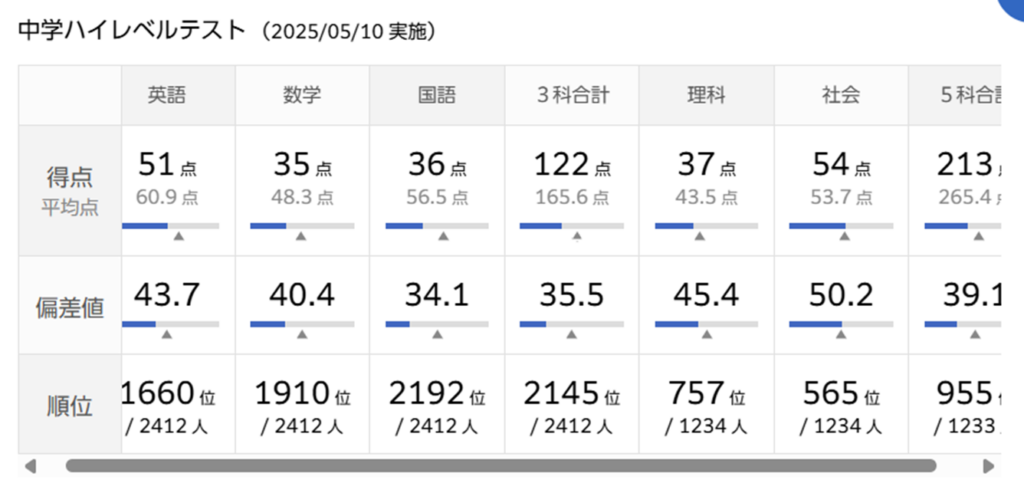Click the 社会 column header
The height and width of the screenshot is (483, 1024).
click(x=841, y=96)
